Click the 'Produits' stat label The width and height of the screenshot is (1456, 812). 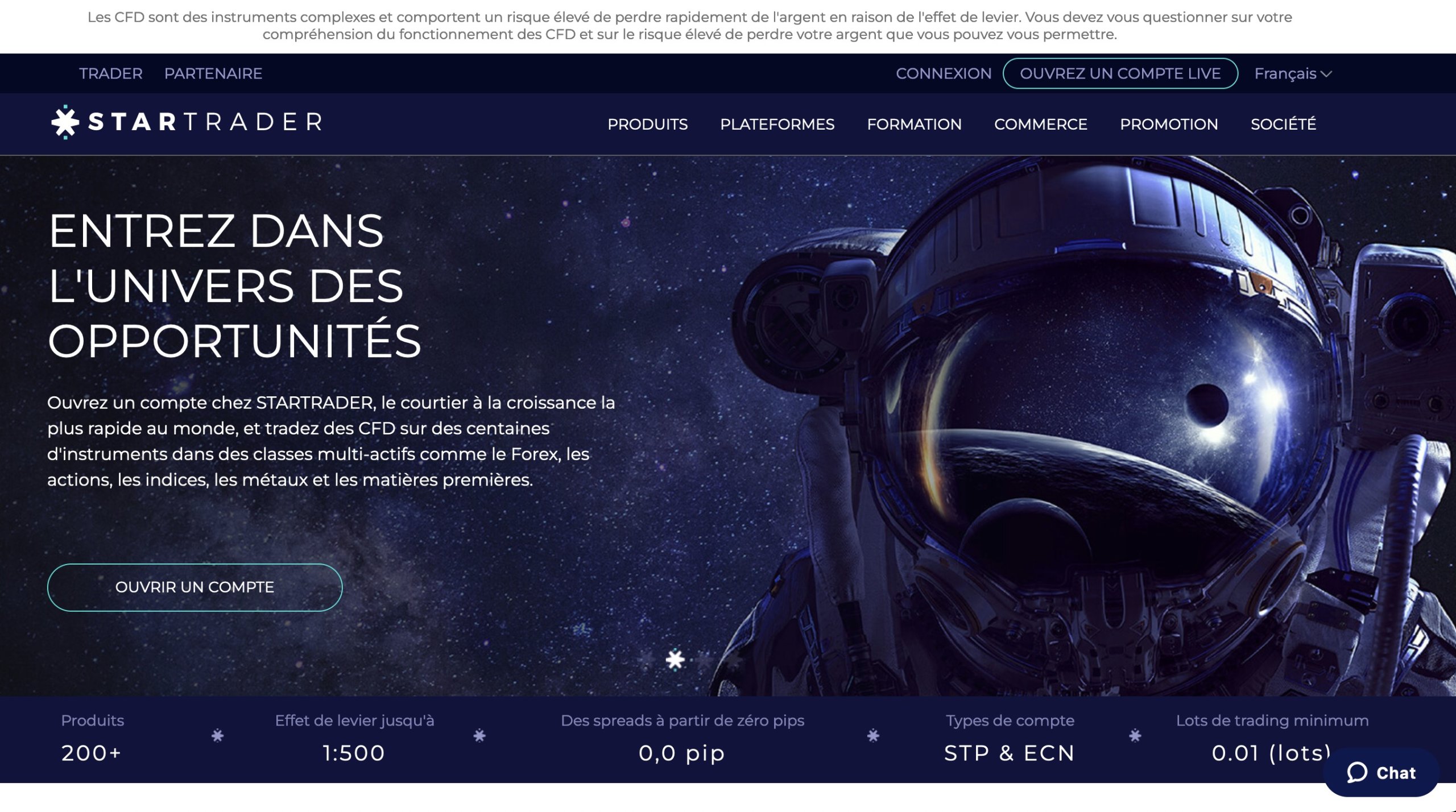(93, 720)
